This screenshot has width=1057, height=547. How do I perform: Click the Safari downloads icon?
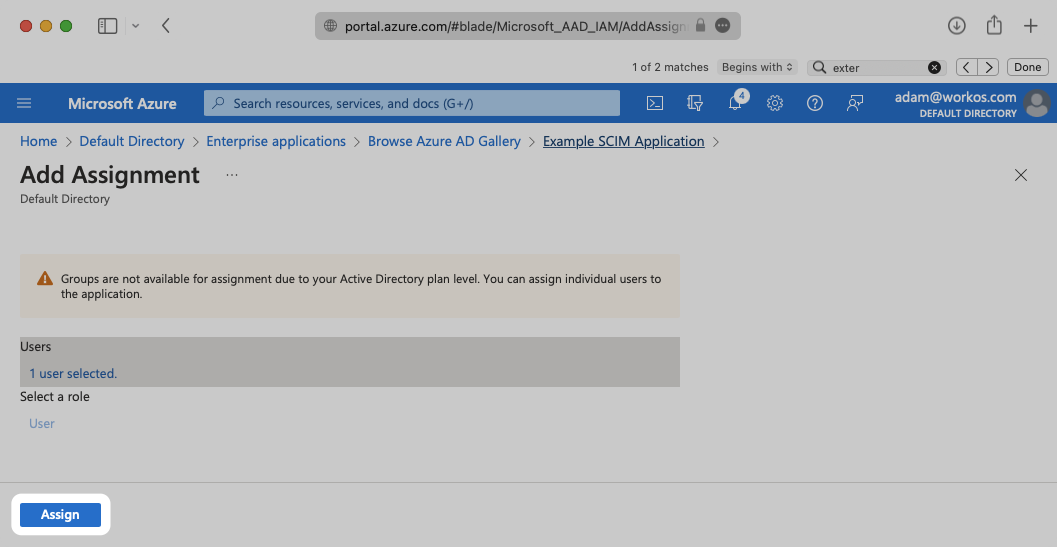pyautogui.click(x=956, y=26)
